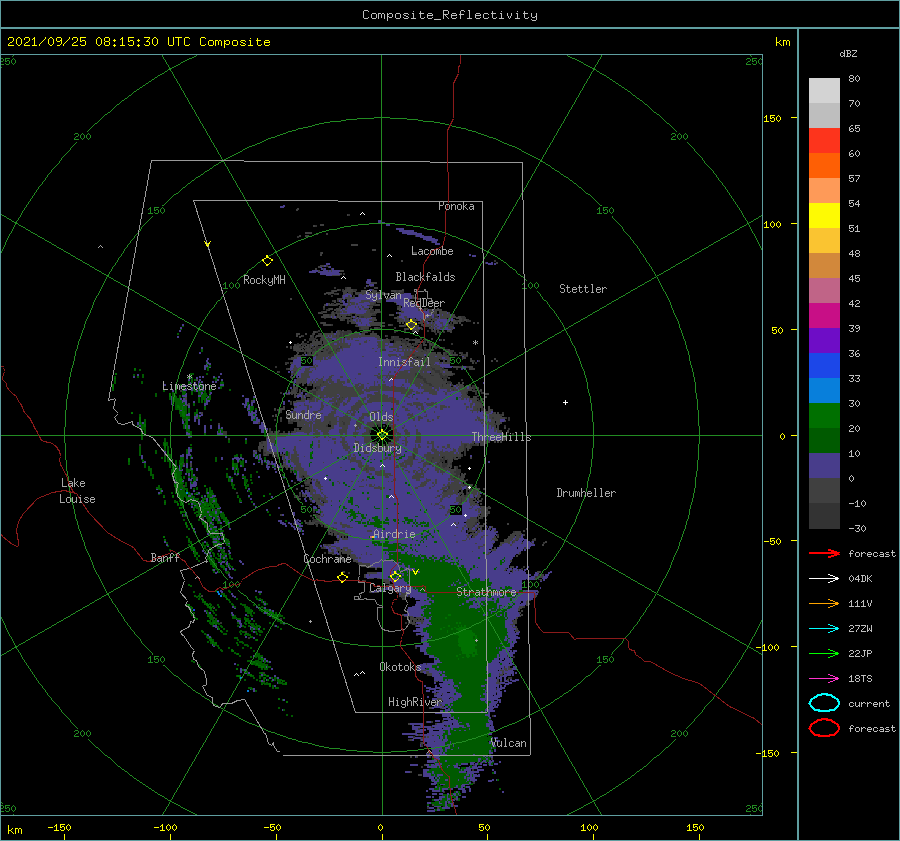
Task: Click the Blackfalds city label
Action: [x=425, y=277]
